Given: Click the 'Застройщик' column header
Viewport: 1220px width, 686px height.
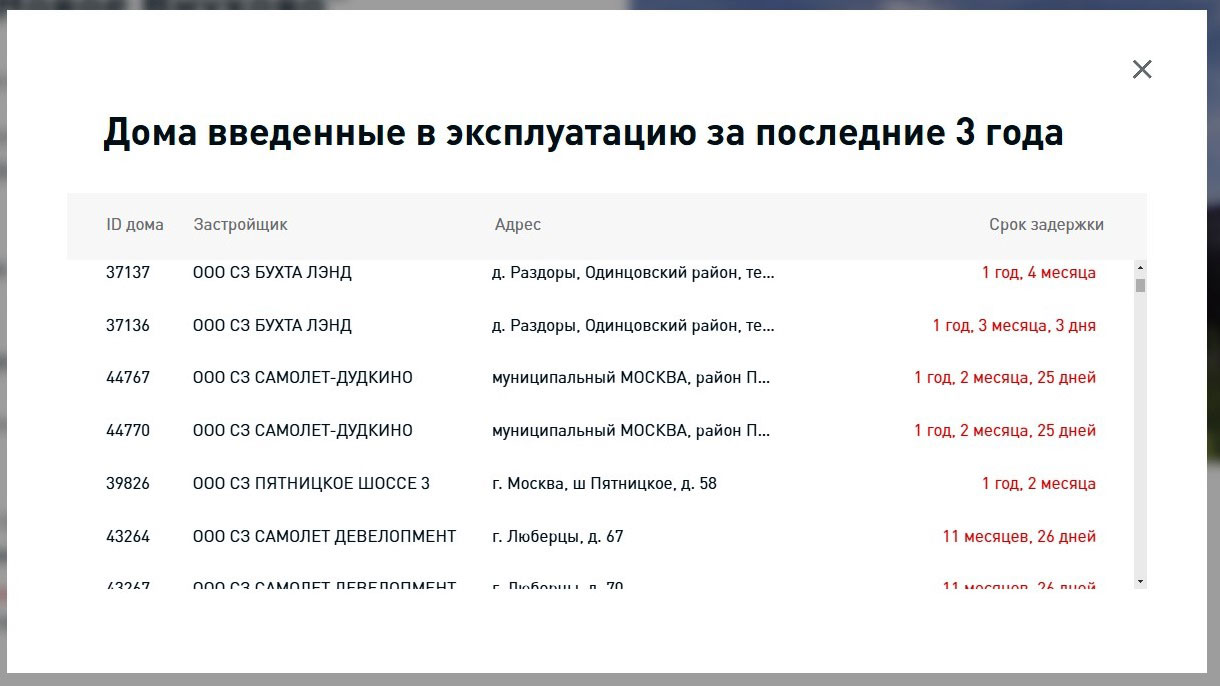Looking at the screenshot, I should [240, 225].
